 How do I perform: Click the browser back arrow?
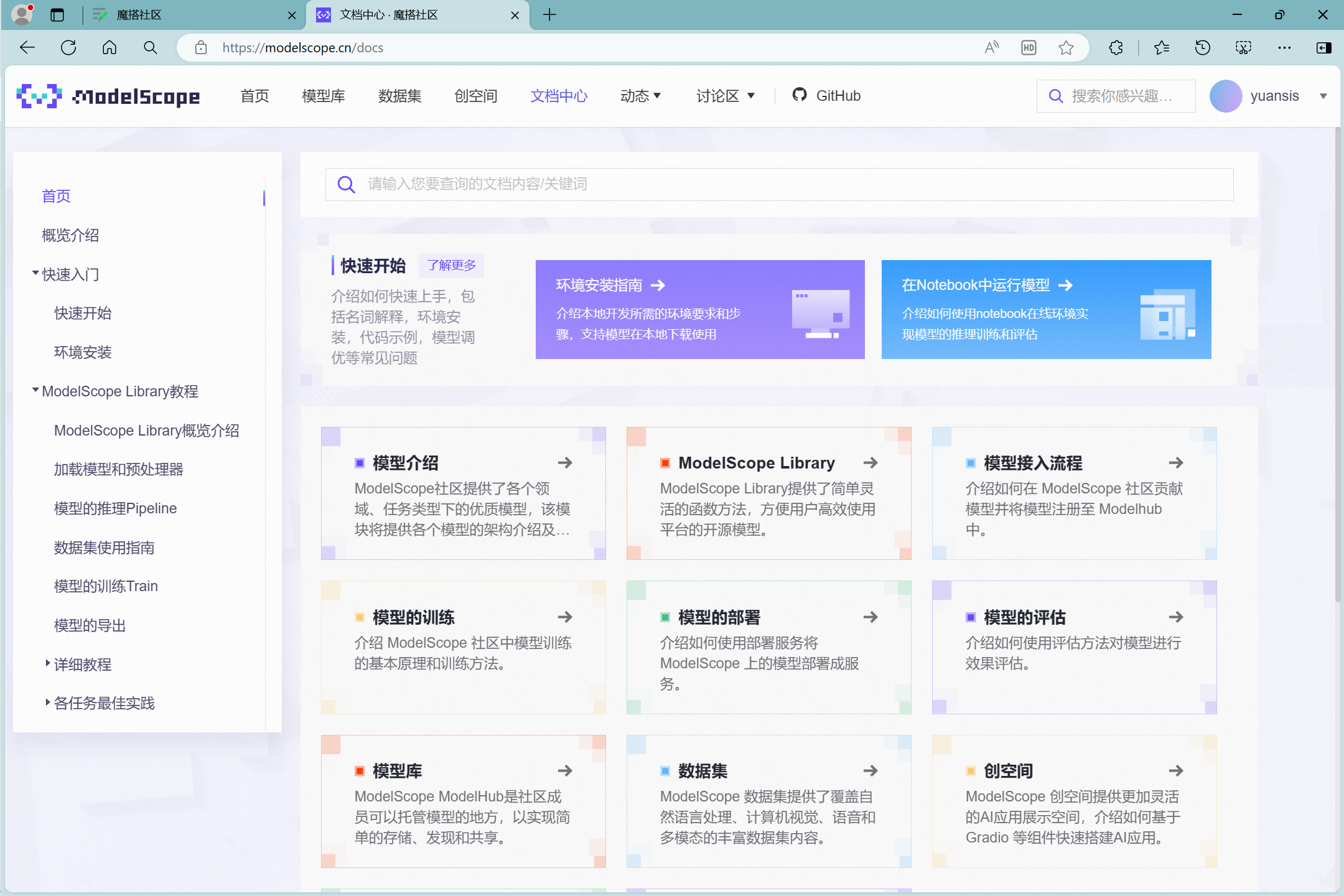[x=27, y=48]
